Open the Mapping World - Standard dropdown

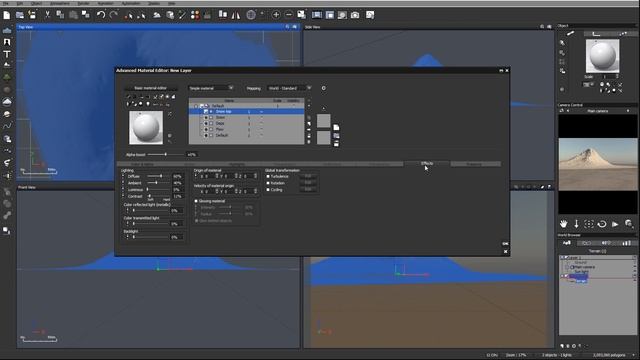point(289,88)
